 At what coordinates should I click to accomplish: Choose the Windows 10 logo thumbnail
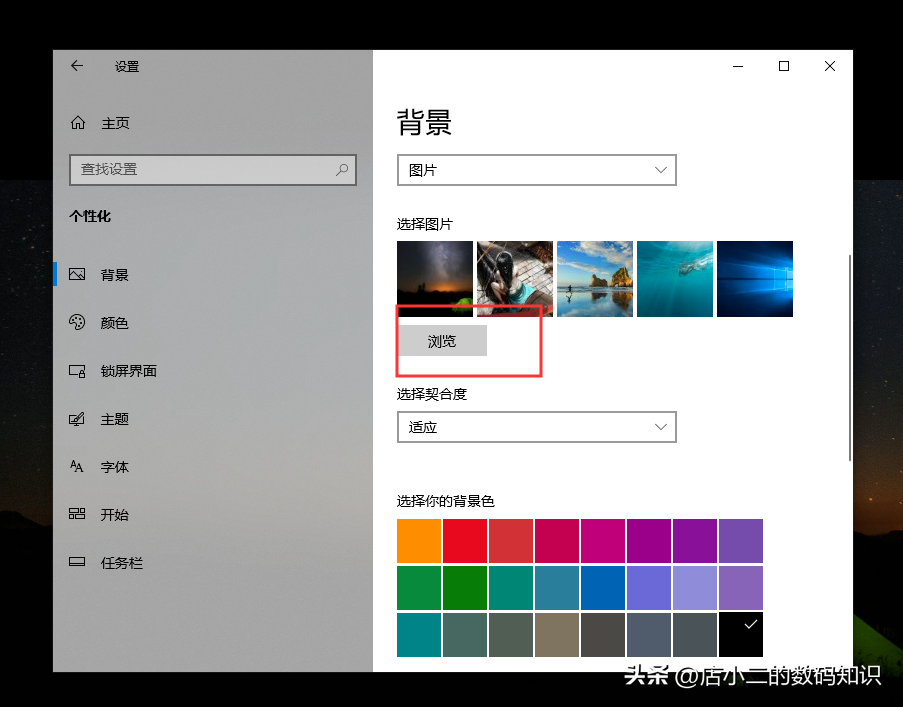point(755,279)
